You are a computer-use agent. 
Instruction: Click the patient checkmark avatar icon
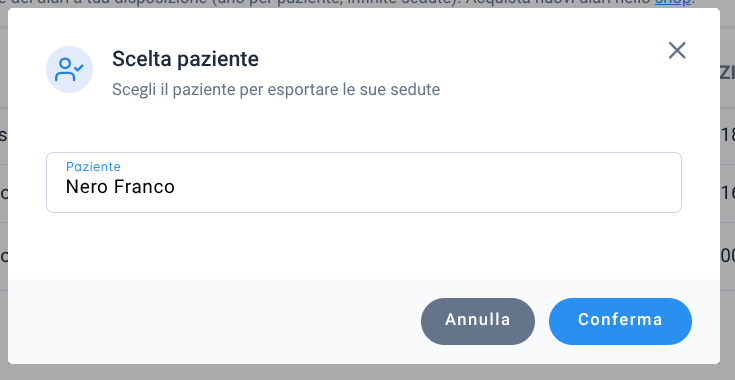(x=69, y=69)
